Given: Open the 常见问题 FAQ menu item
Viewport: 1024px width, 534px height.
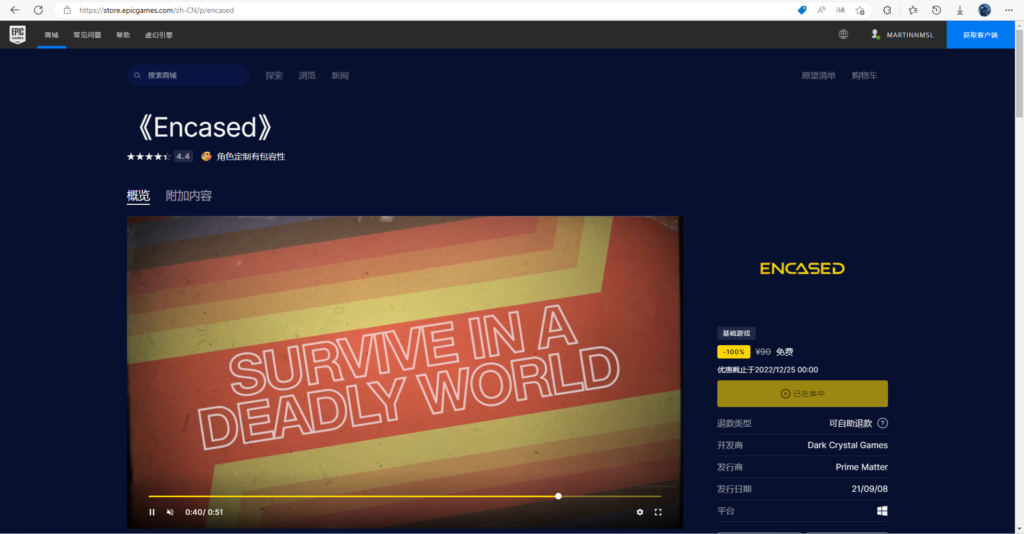Looking at the screenshot, I should click(87, 35).
